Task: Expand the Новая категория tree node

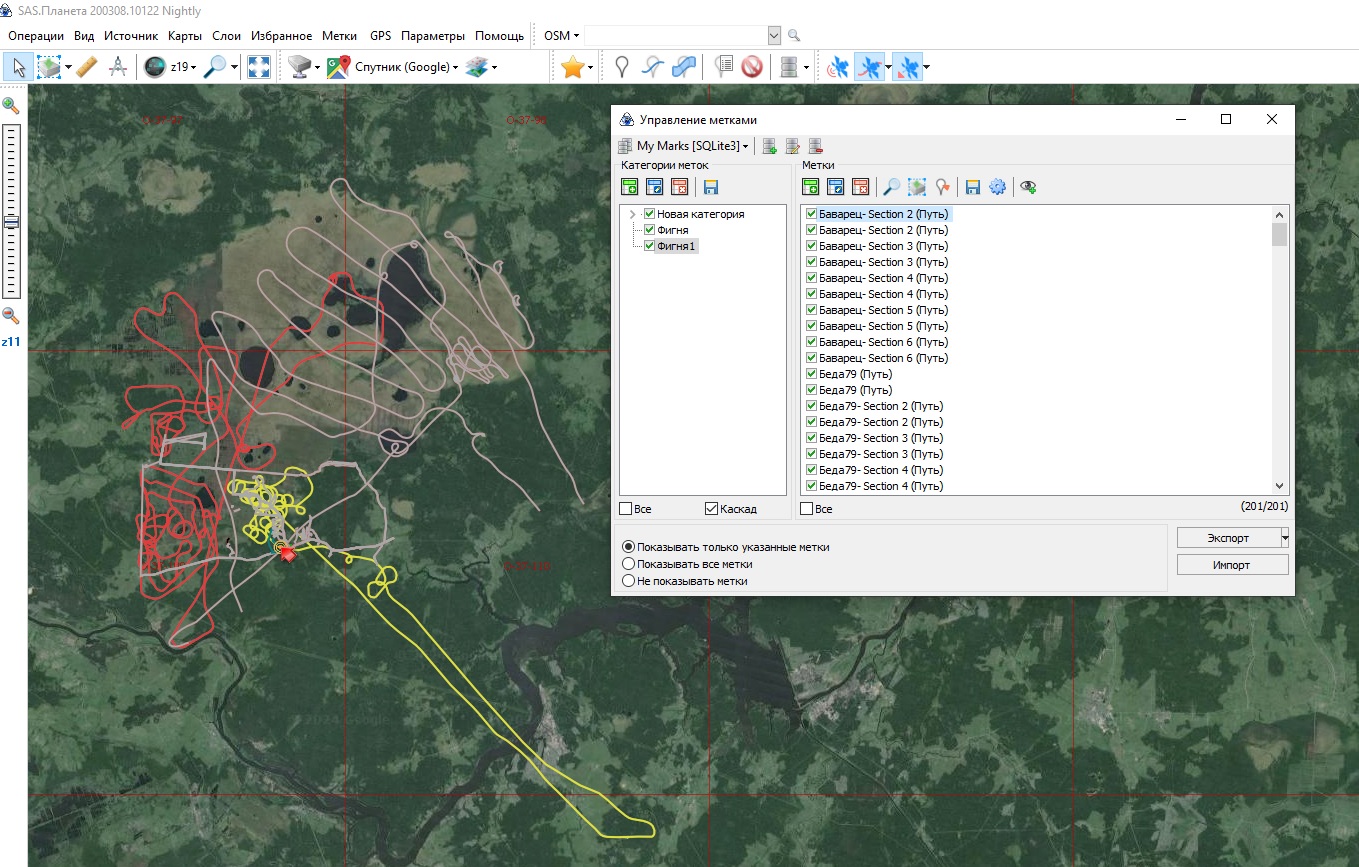Action: click(632, 214)
